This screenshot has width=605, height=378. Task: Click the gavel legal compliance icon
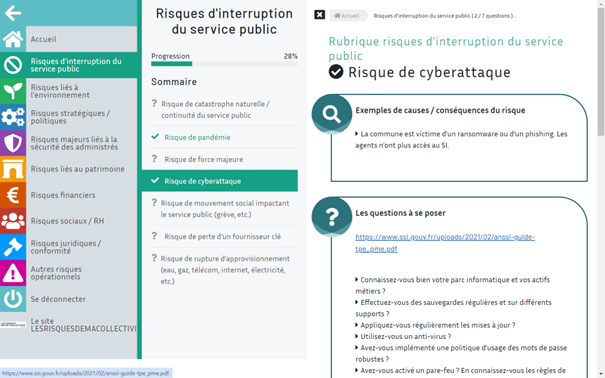point(13,247)
